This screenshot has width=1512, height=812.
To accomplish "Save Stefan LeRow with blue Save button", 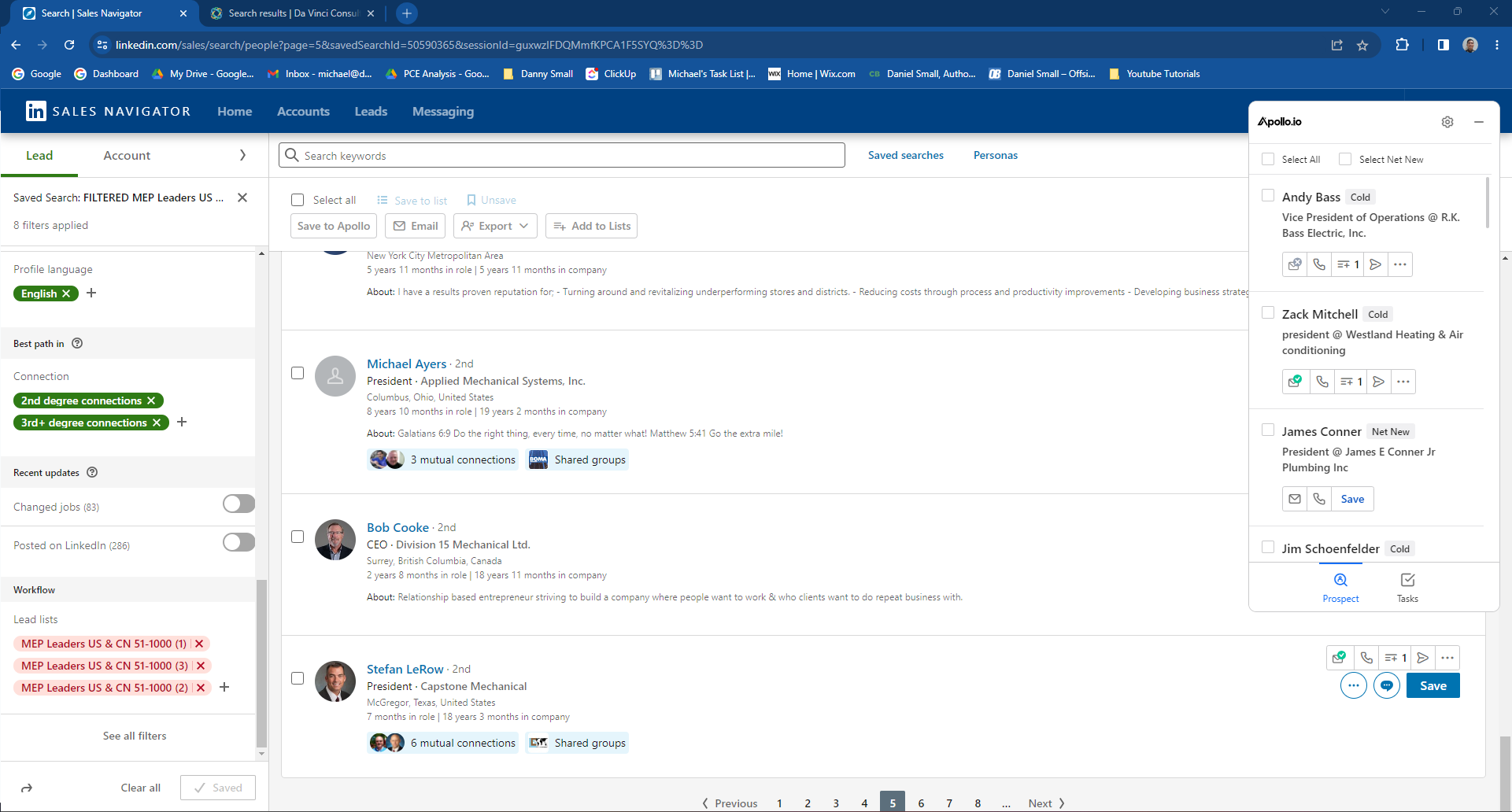I will pos(1433,685).
